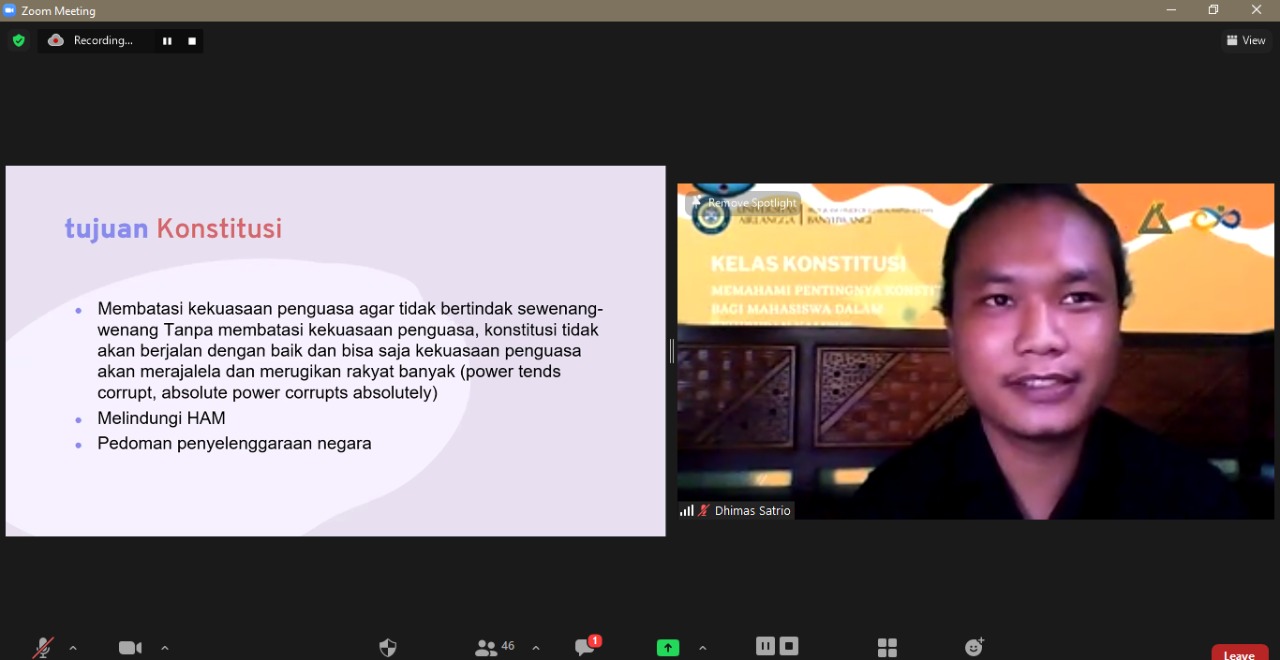This screenshot has height=660, width=1280.
Task: Click the green encryption shield icon
Action: pyautogui.click(x=18, y=40)
